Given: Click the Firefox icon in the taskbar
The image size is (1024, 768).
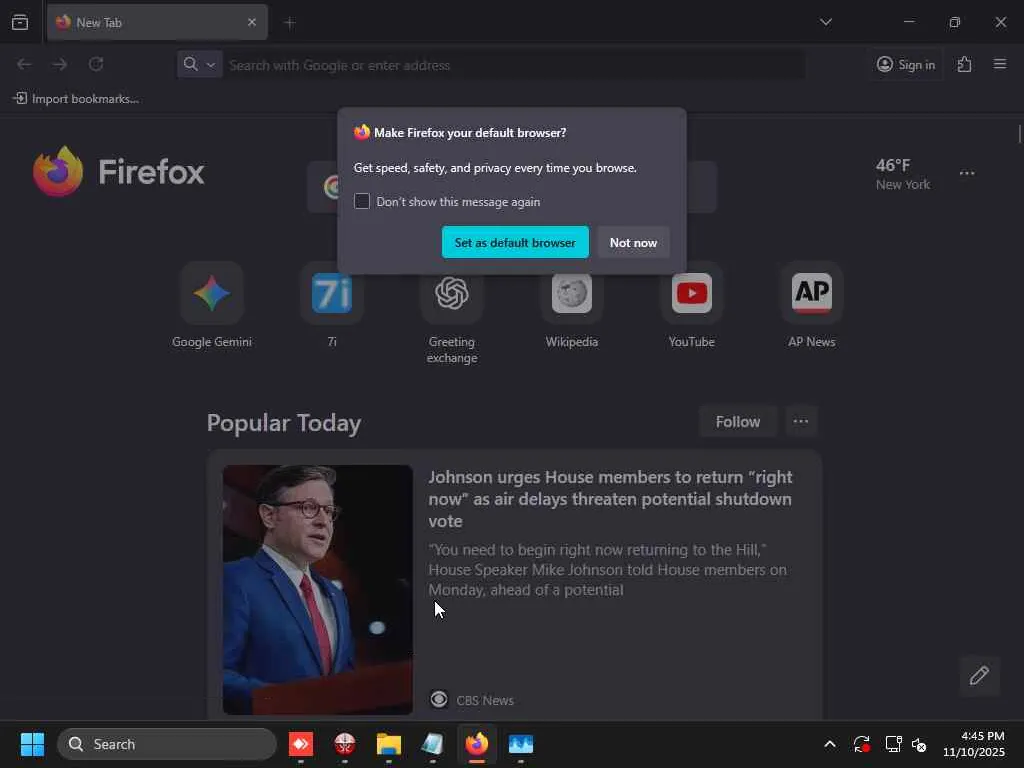Looking at the screenshot, I should point(477,744).
